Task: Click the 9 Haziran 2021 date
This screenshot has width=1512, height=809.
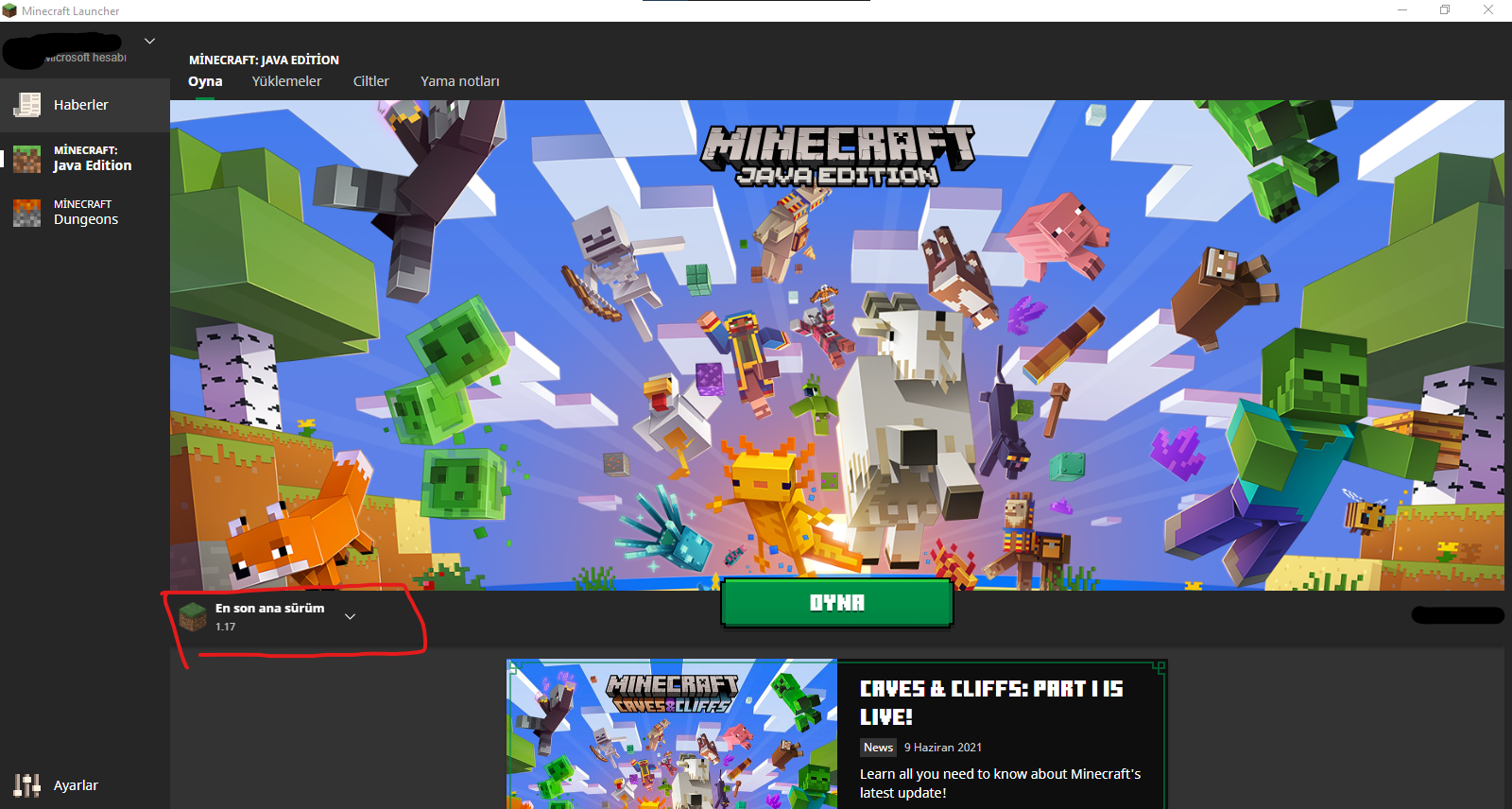Action: 943,748
